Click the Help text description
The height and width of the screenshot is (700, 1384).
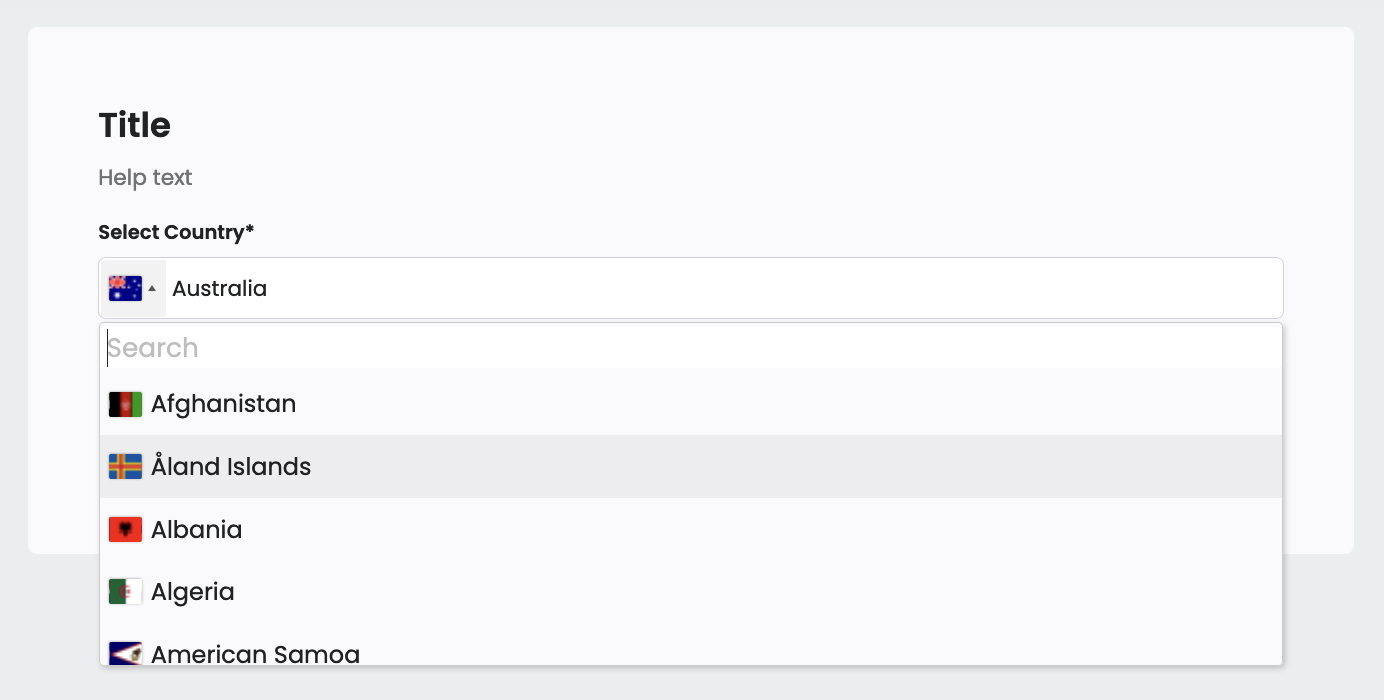pos(145,178)
